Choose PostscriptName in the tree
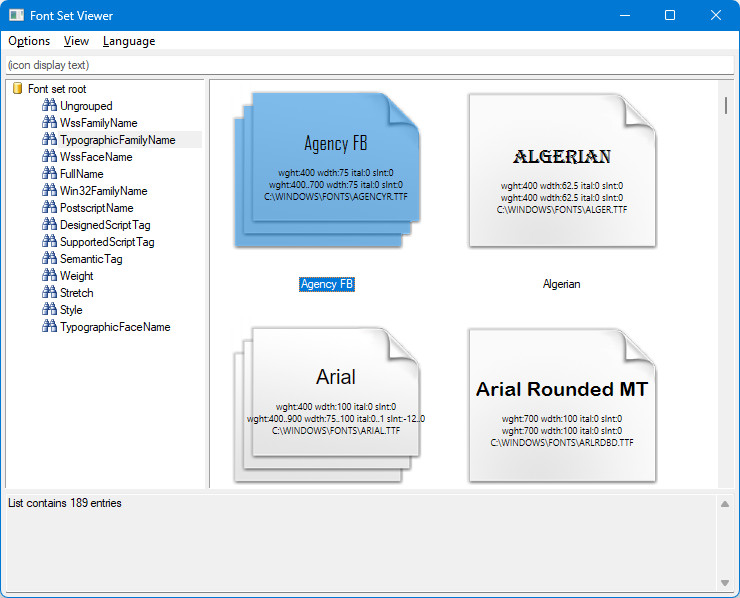The height and width of the screenshot is (598, 740). 96,208
